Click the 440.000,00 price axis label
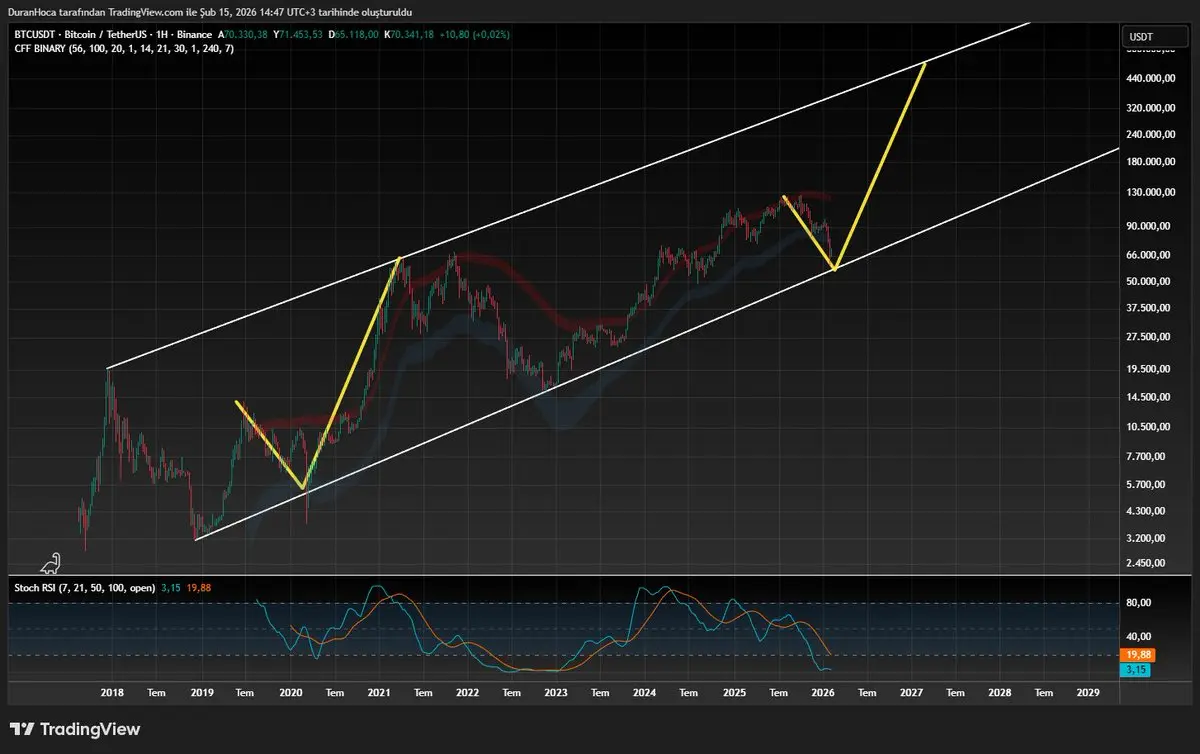Screen dimensions: 1200x754 [x=1150, y=78]
